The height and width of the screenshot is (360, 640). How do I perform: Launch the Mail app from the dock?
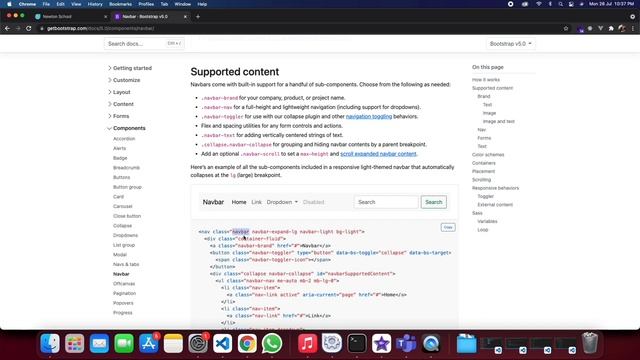point(99,343)
